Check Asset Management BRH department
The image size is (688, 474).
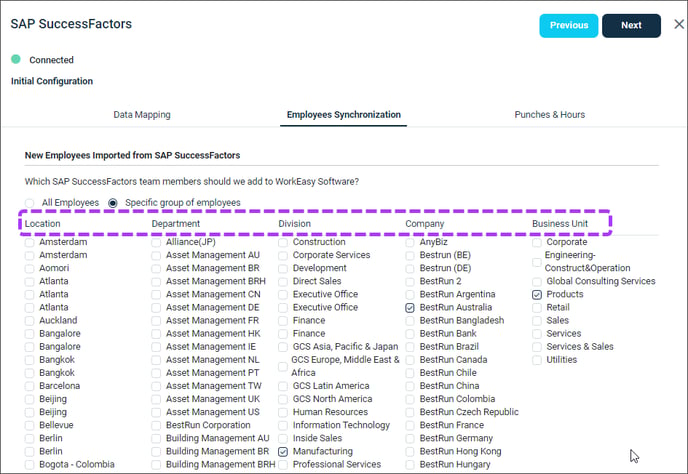(x=156, y=281)
